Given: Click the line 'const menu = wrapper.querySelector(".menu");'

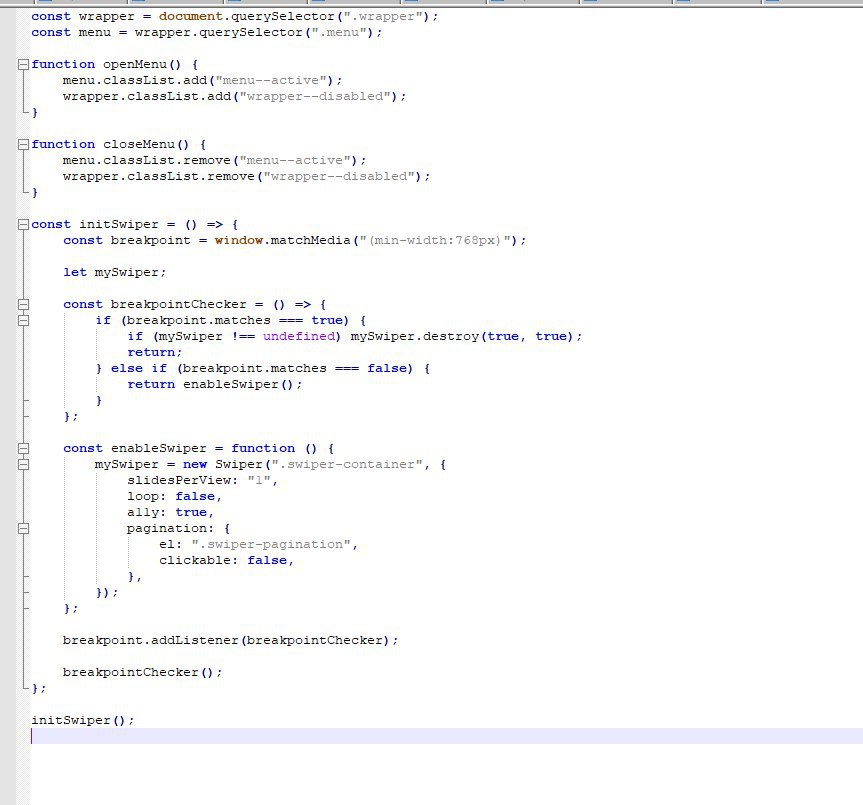Looking at the screenshot, I should 206,32.
